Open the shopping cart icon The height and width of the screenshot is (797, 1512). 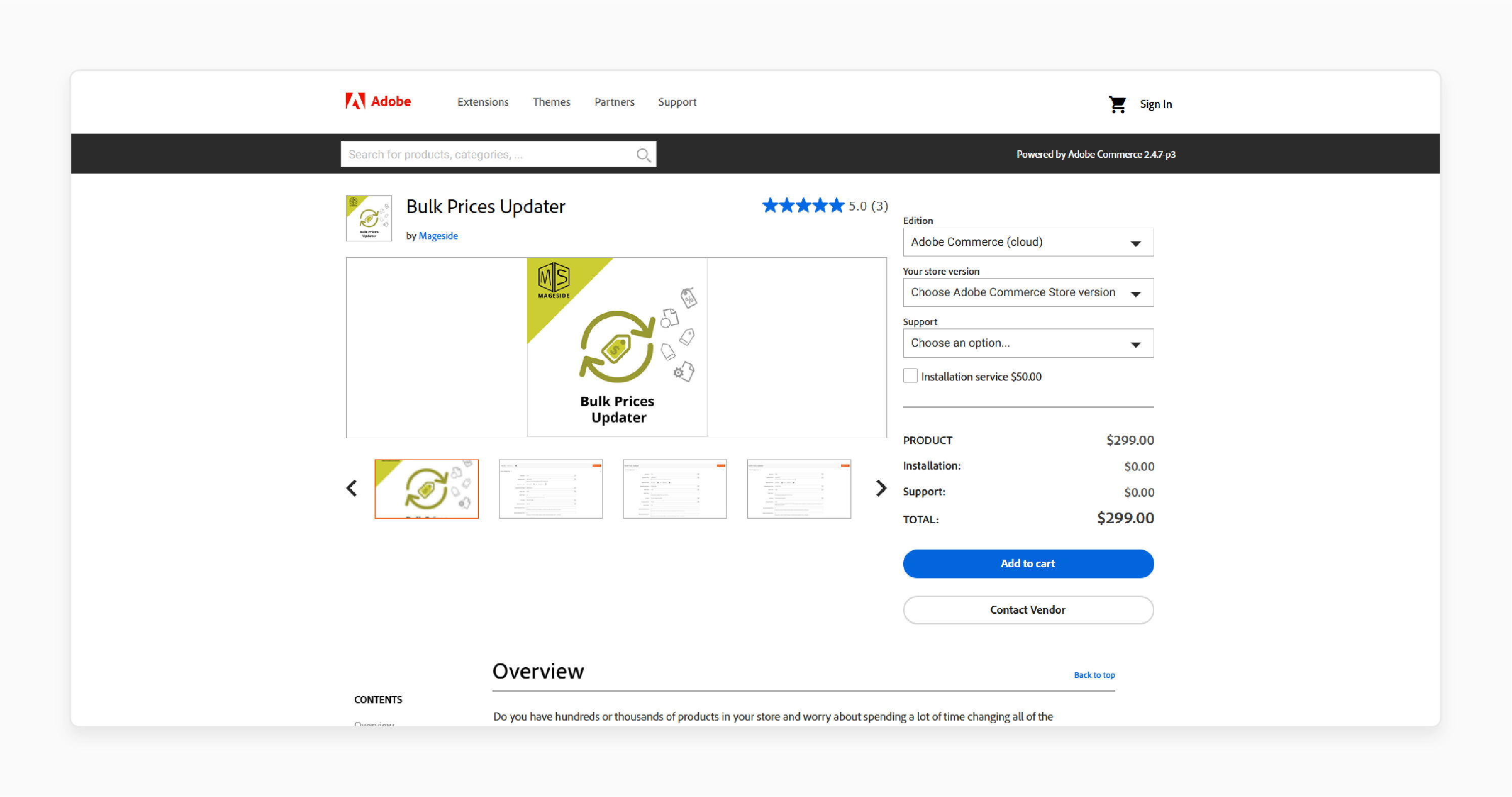click(1117, 104)
